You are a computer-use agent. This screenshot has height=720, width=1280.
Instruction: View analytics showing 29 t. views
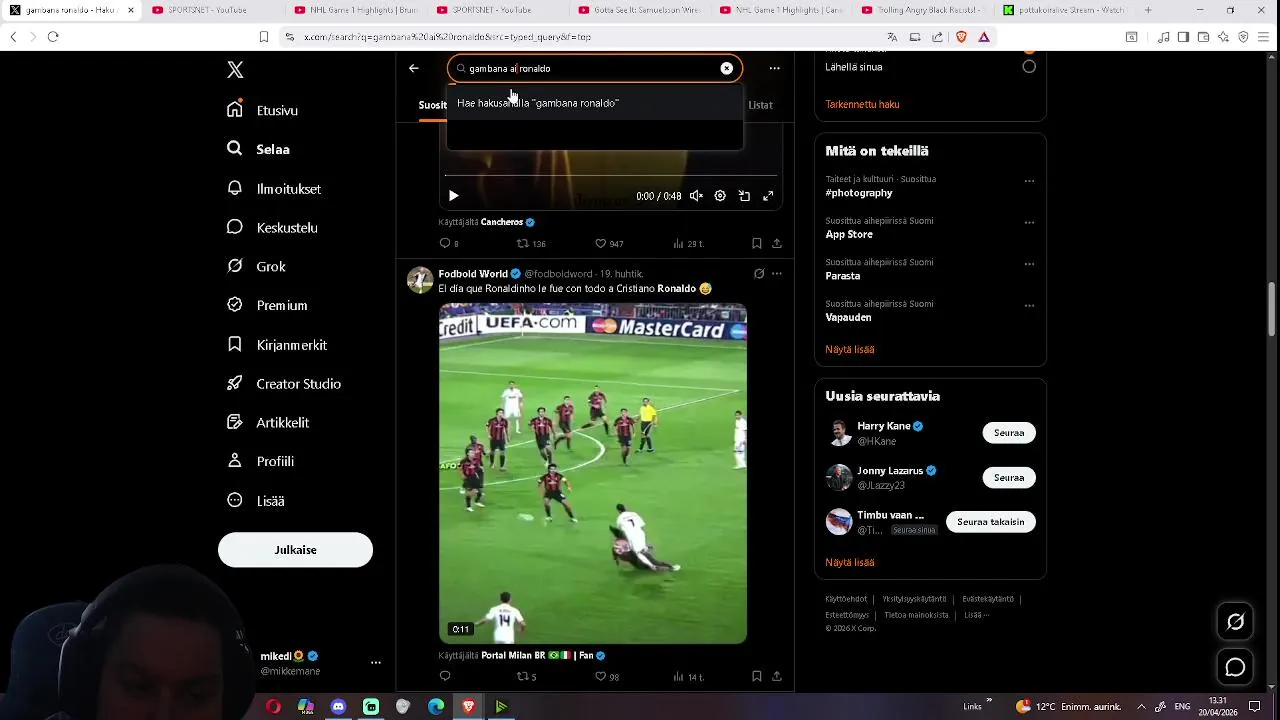(x=688, y=243)
